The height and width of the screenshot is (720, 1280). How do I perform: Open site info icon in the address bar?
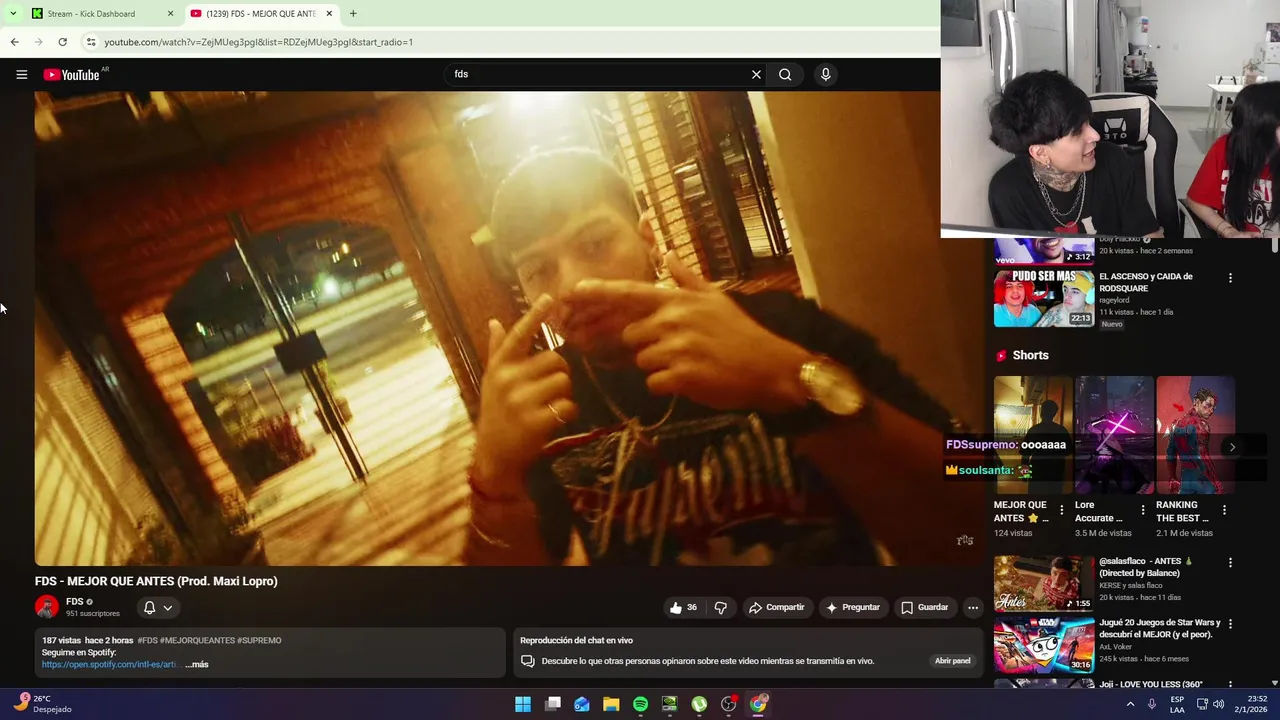click(x=91, y=42)
